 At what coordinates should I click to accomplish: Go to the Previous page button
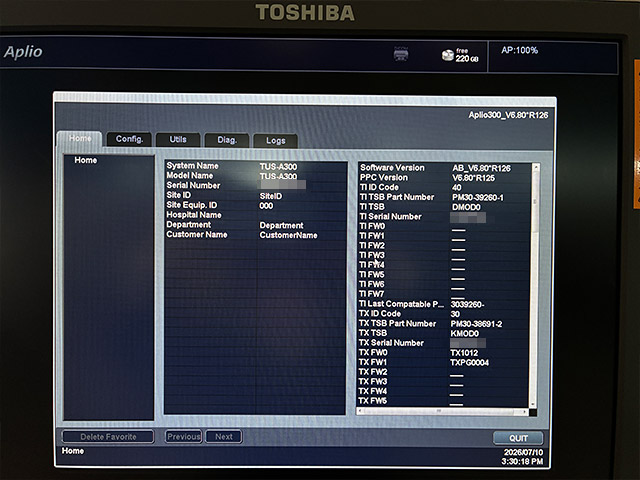pyautogui.click(x=184, y=437)
